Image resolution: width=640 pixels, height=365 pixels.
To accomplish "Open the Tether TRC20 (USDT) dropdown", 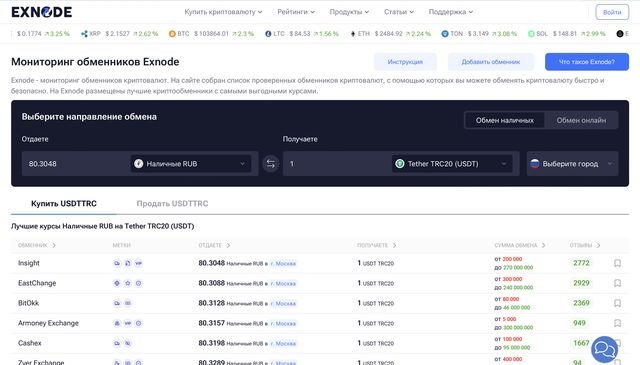I will point(452,164).
